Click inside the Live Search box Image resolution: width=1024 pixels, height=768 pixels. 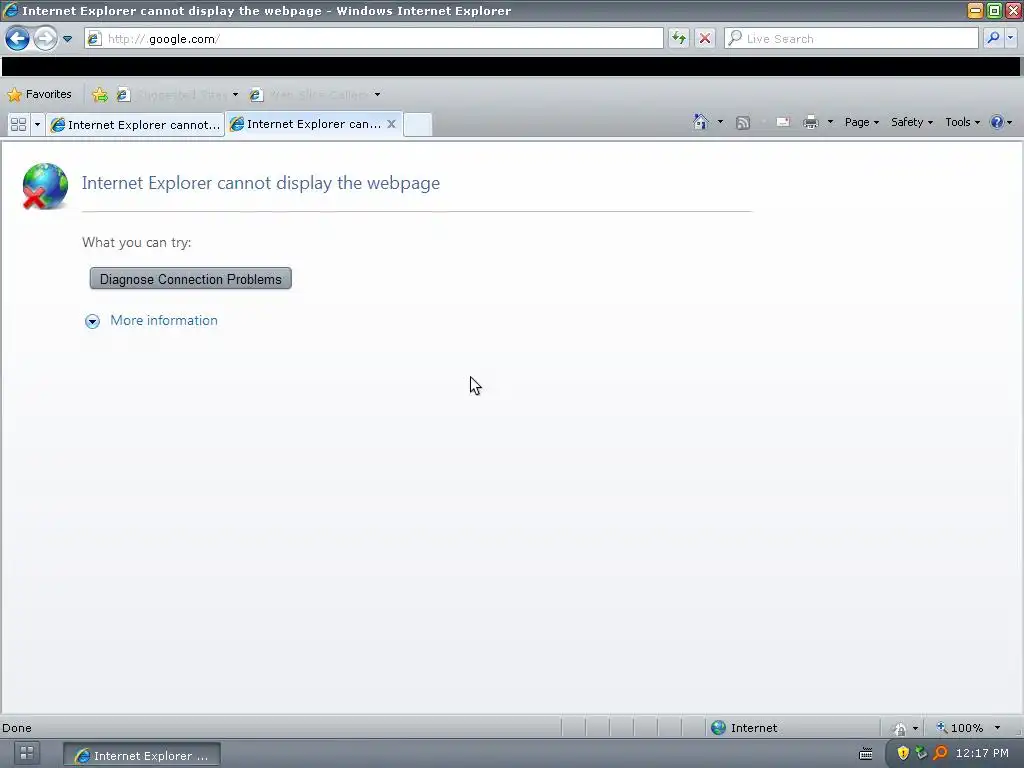(851, 39)
